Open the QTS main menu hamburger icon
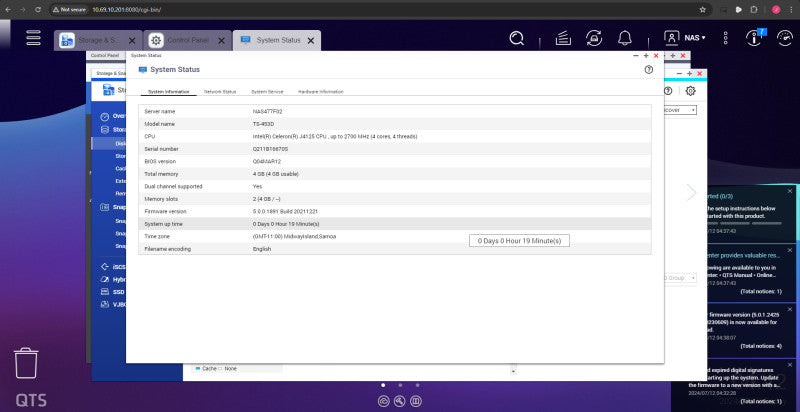Viewport: 800px width, 412px height. [x=34, y=38]
